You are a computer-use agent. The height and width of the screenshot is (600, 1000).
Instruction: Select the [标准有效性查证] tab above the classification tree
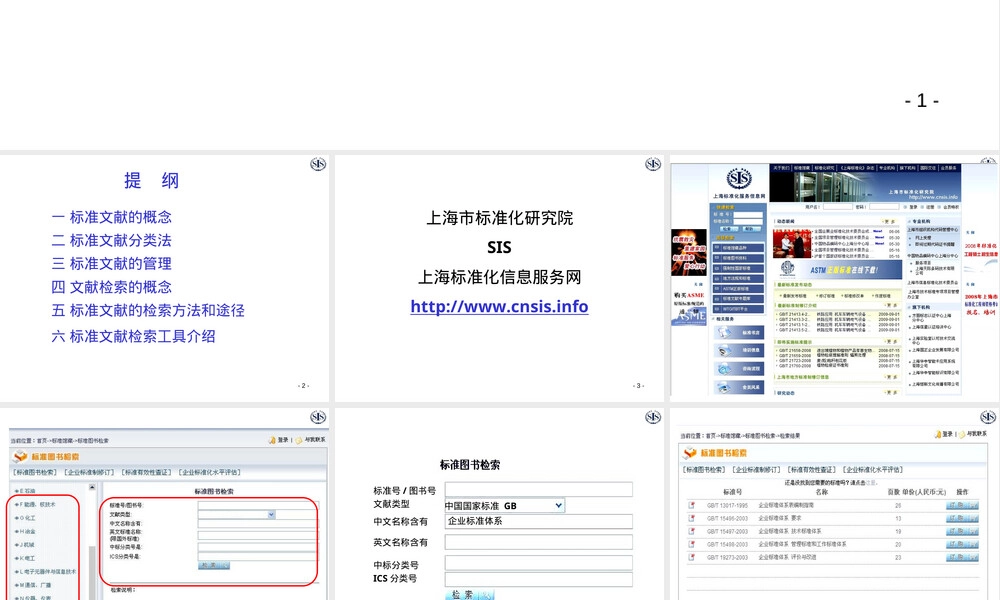coord(147,472)
